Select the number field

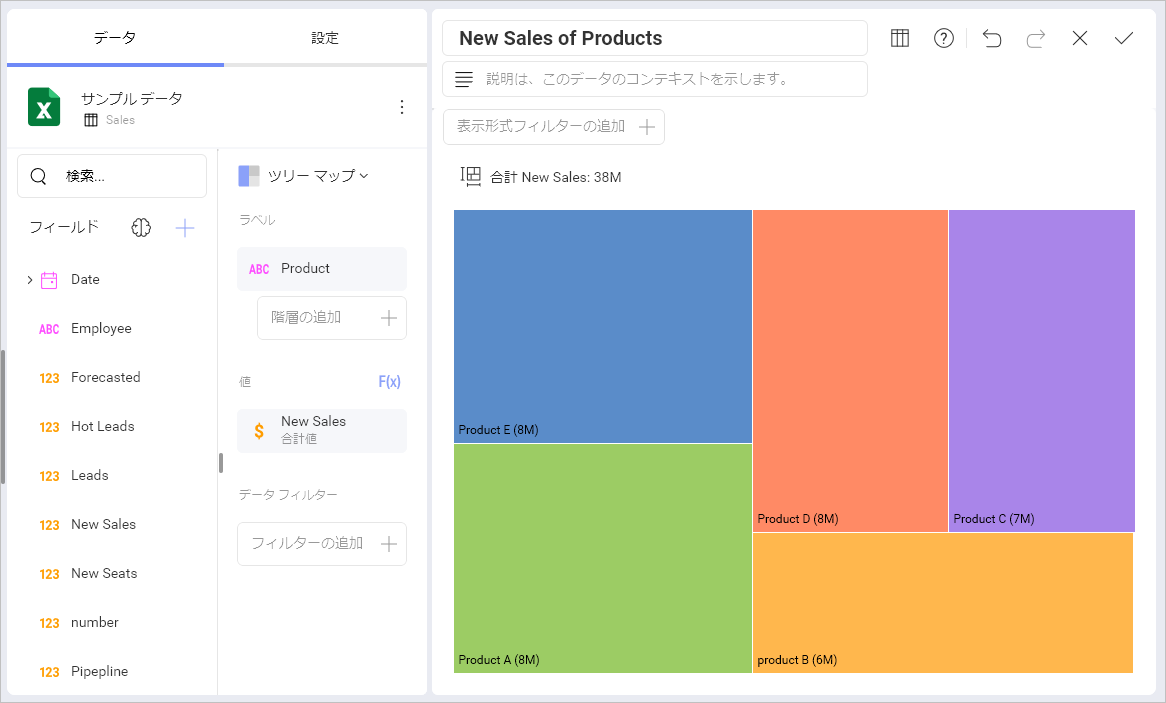click(x=94, y=623)
